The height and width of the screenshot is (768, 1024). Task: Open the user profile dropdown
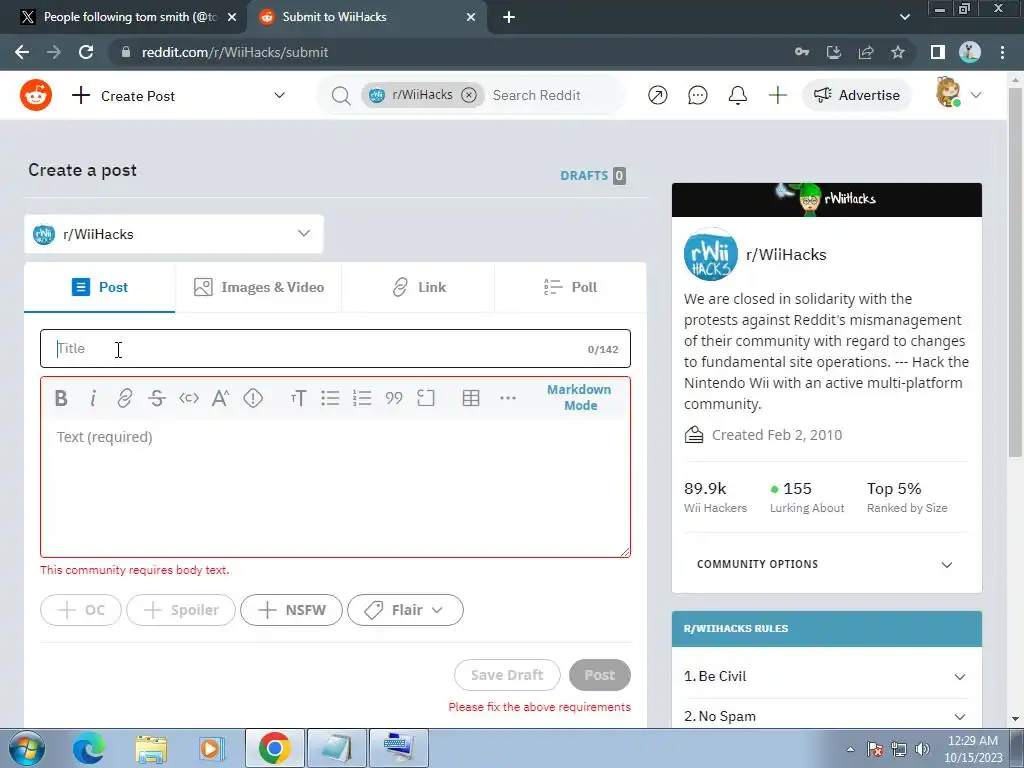[x=958, y=94]
